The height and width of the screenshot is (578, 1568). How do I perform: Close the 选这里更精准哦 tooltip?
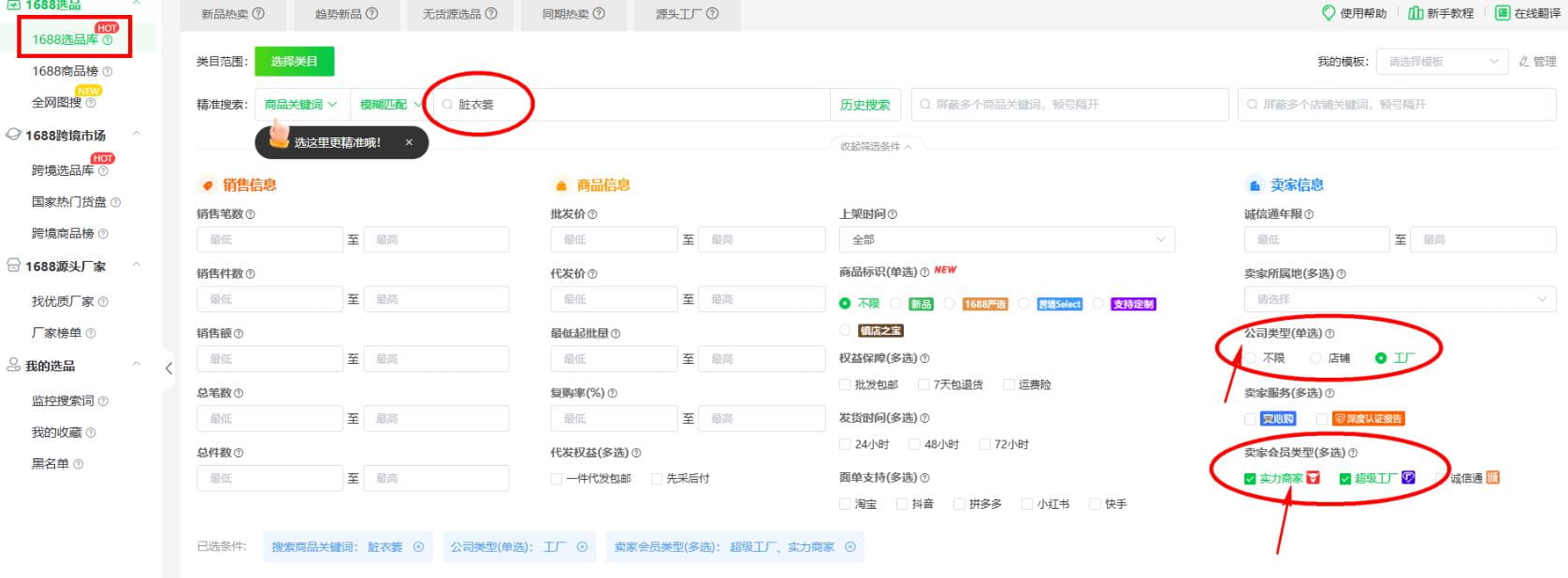click(409, 143)
